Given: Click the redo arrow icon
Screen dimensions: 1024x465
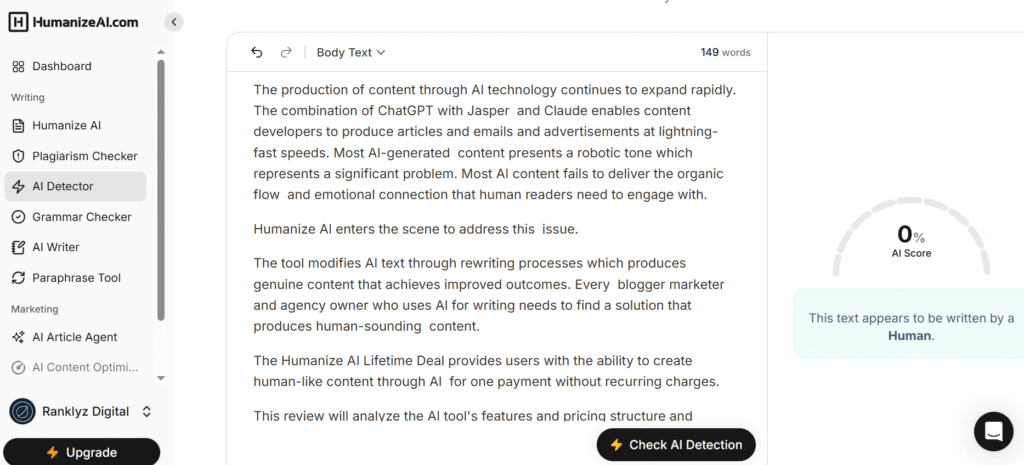Looking at the screenshot, I should coord(286,52).
